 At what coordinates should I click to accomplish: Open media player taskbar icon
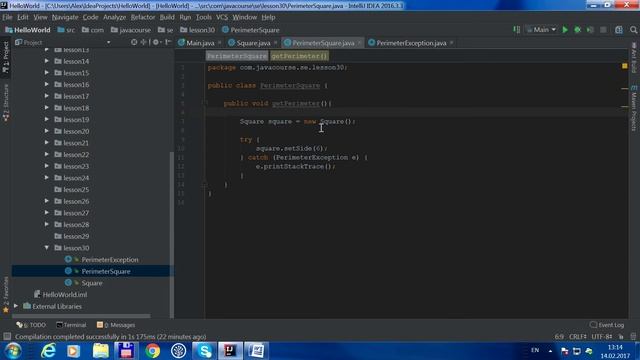tap(74, 351)
